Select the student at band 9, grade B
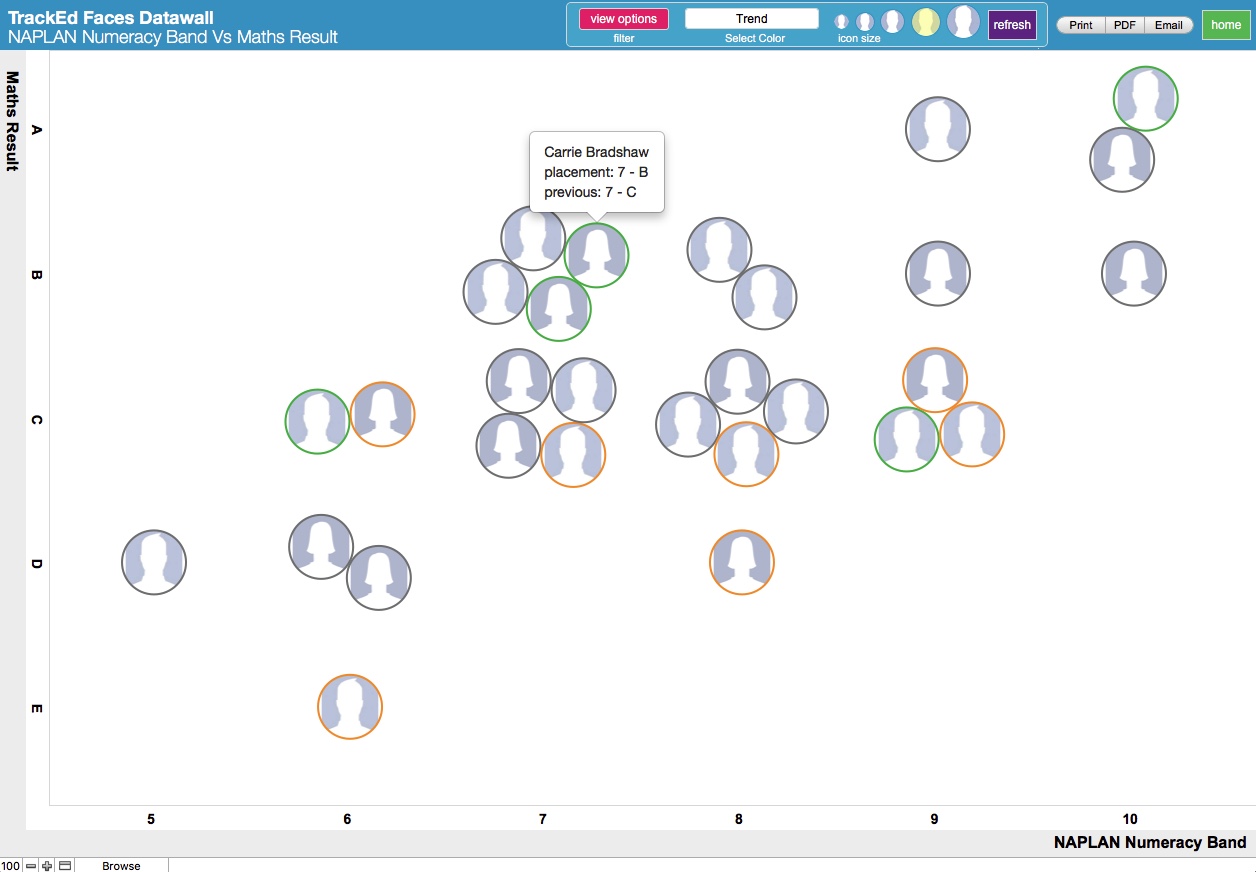The height and width of the screenshot is (872, 1256). coord(938,273)
